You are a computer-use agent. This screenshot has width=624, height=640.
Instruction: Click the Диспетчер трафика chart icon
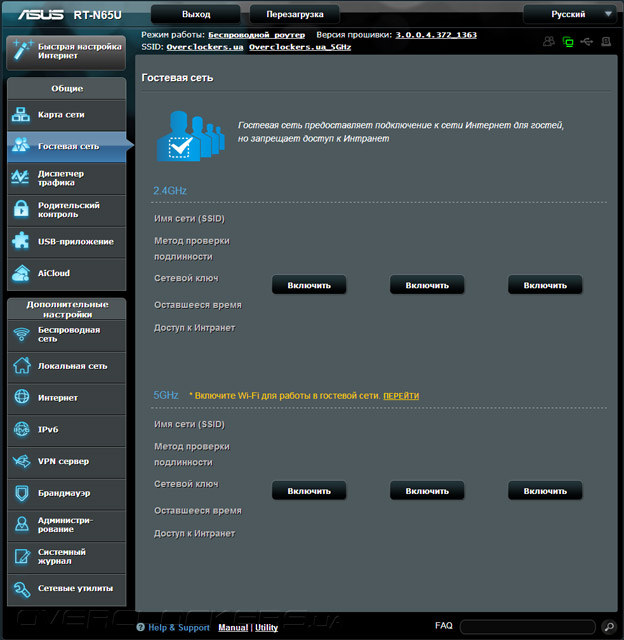click(x=20, y=177)
